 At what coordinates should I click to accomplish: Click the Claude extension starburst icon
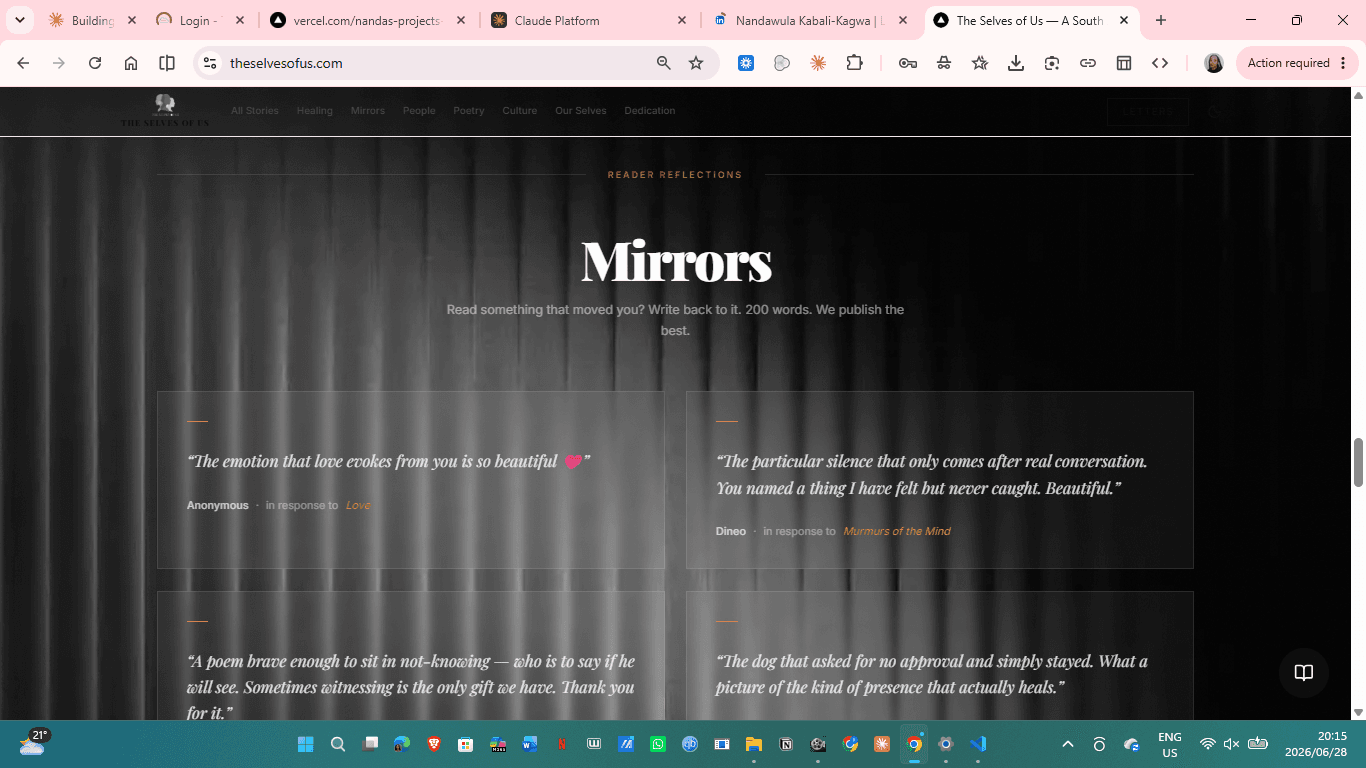(x=818, y=63)
